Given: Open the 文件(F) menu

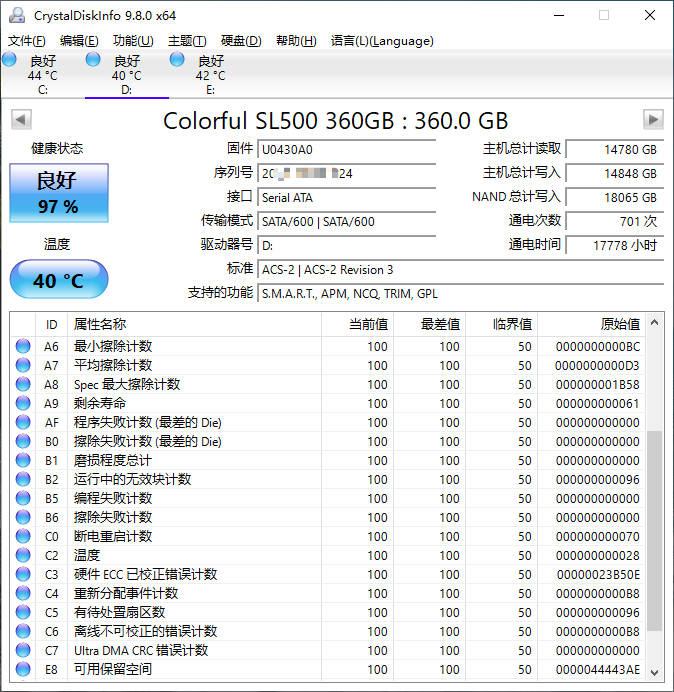Looking at the screenshot, I should tap(26, 41).
